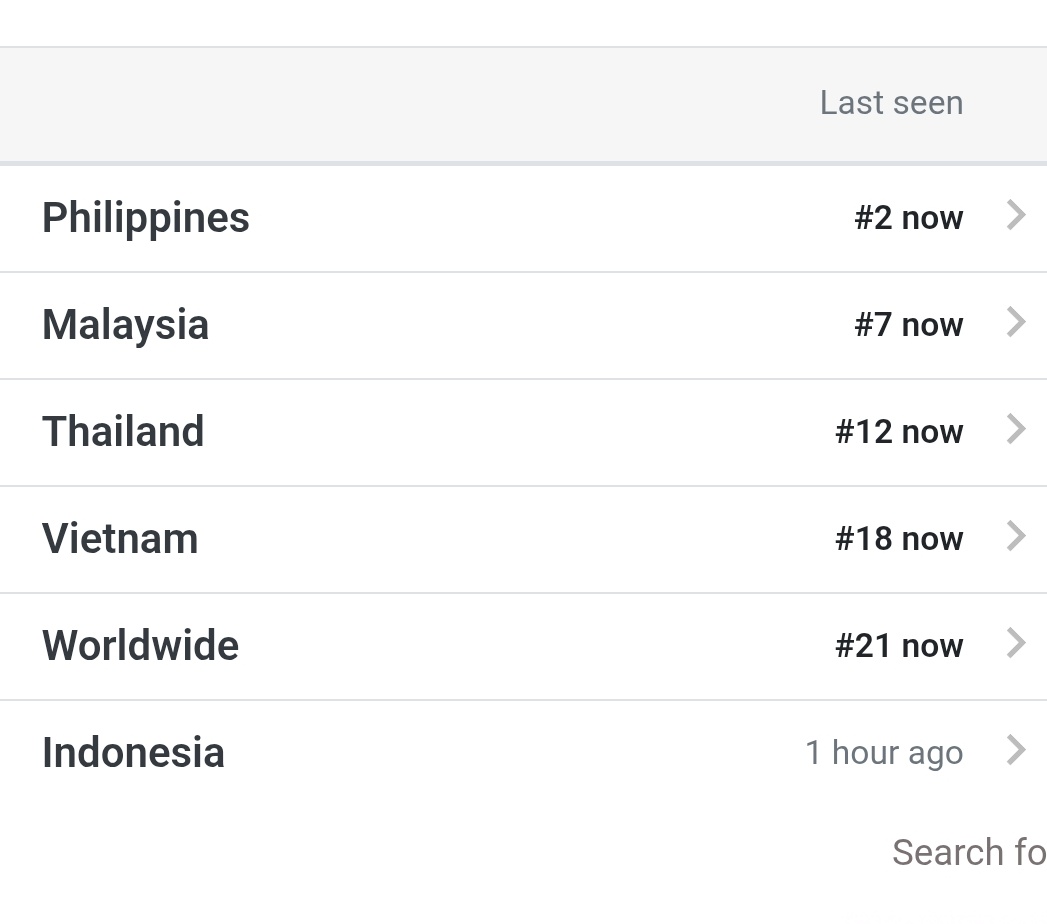This screenshot has width=1047, height=924.
Task: Tap the '#7 now' ranking
Action: coord(908,325)
